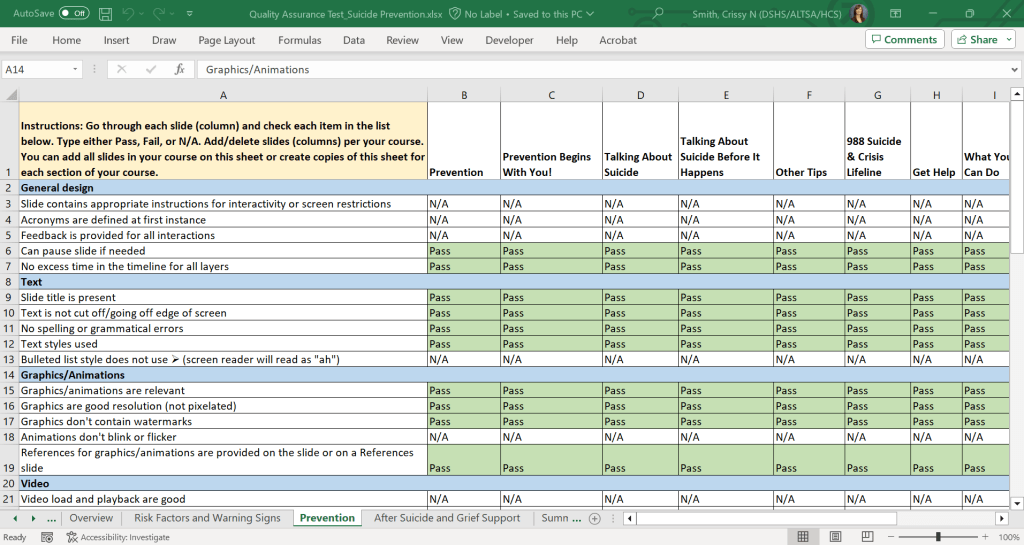Switch to Risk Factors and Warning Signs sheet

pyautogui.click(x=207, y=518)
